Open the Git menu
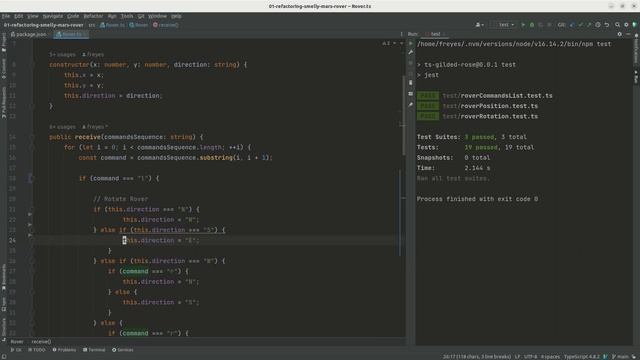The width and height of the screenshot is (640, 360). (141, 16)
